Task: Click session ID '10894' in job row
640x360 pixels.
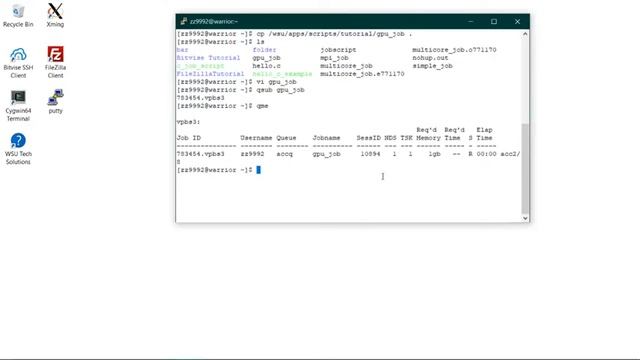Action: click(370, 154)
